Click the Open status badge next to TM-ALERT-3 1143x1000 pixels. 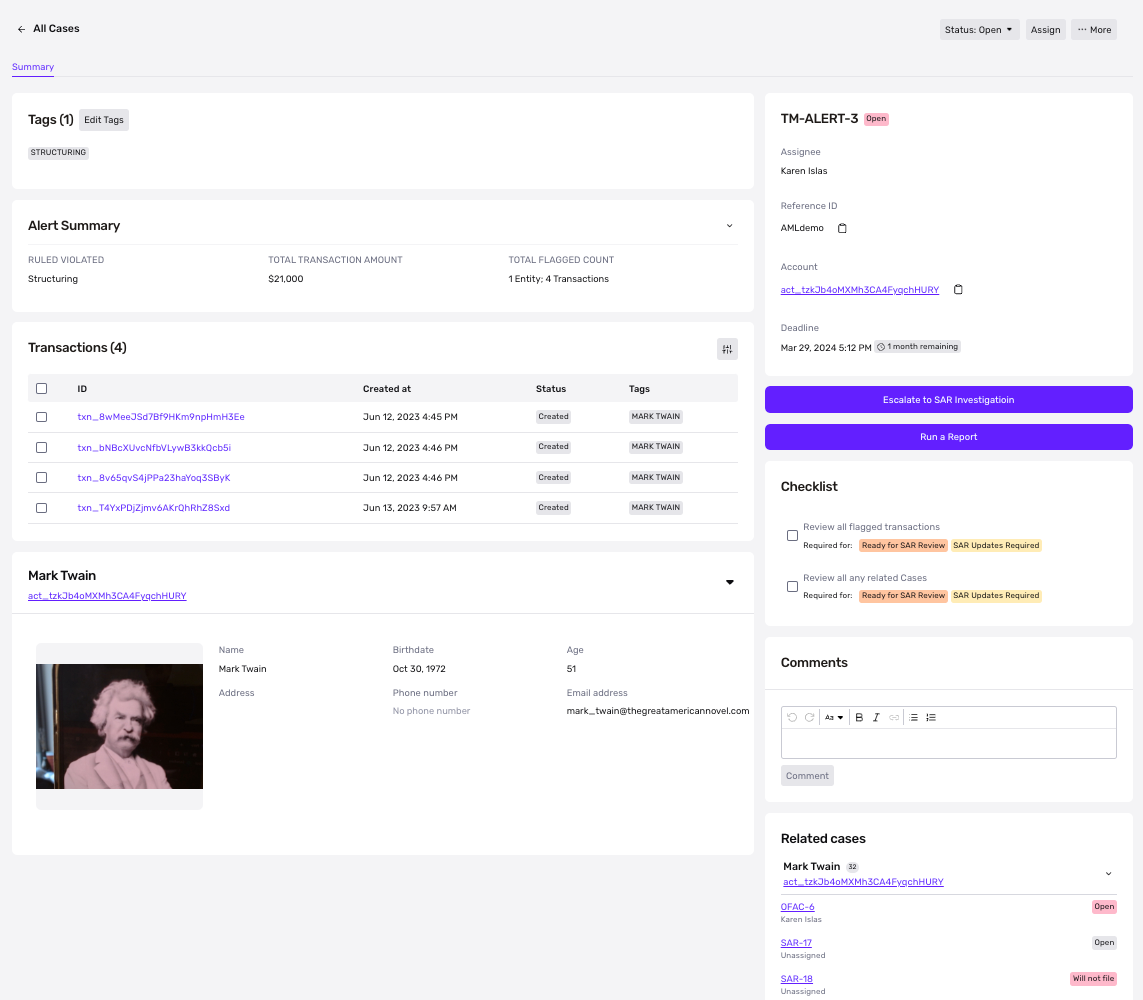click(876, 119)
